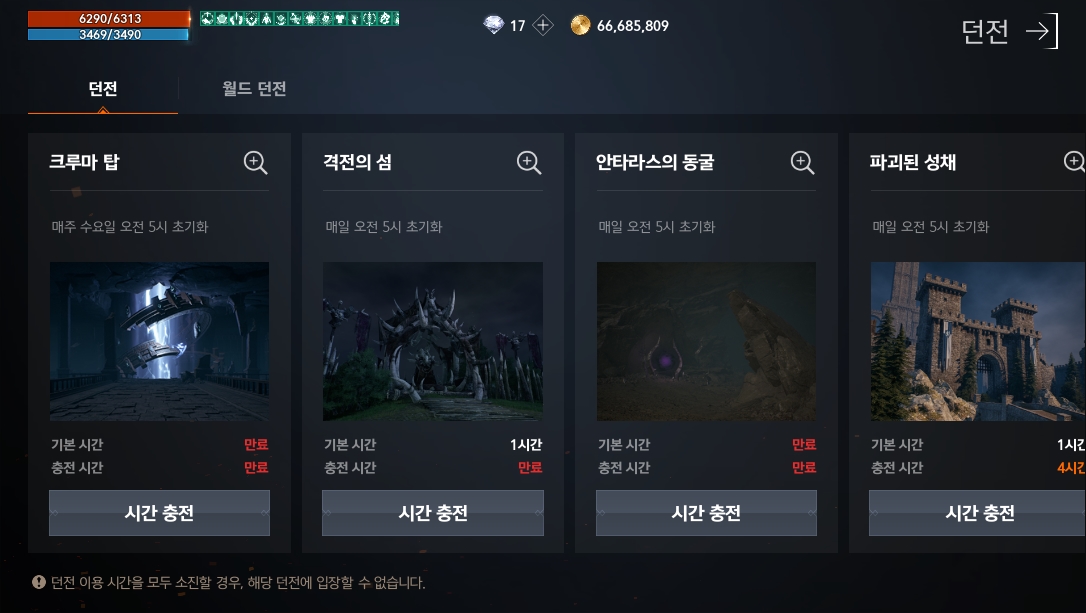
Task: Click the plus icon to add diamonds
Action: pos(542,26)
